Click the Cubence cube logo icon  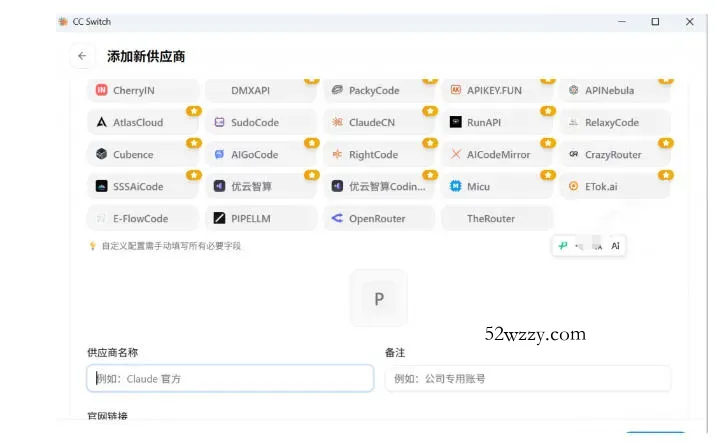coord(101,154)
